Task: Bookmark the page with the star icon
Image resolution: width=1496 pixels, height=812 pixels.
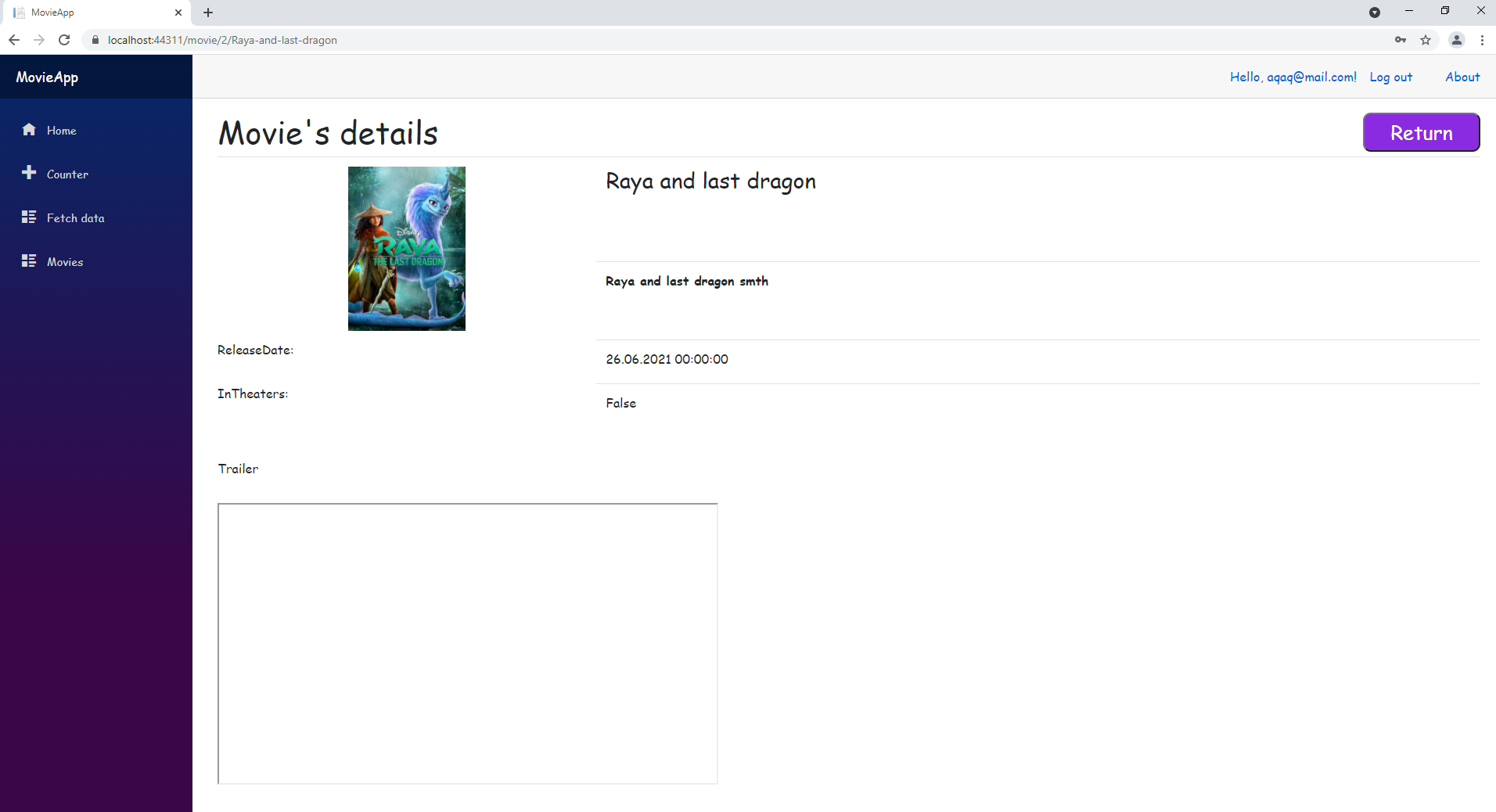Action: [x=1426, y=39]
